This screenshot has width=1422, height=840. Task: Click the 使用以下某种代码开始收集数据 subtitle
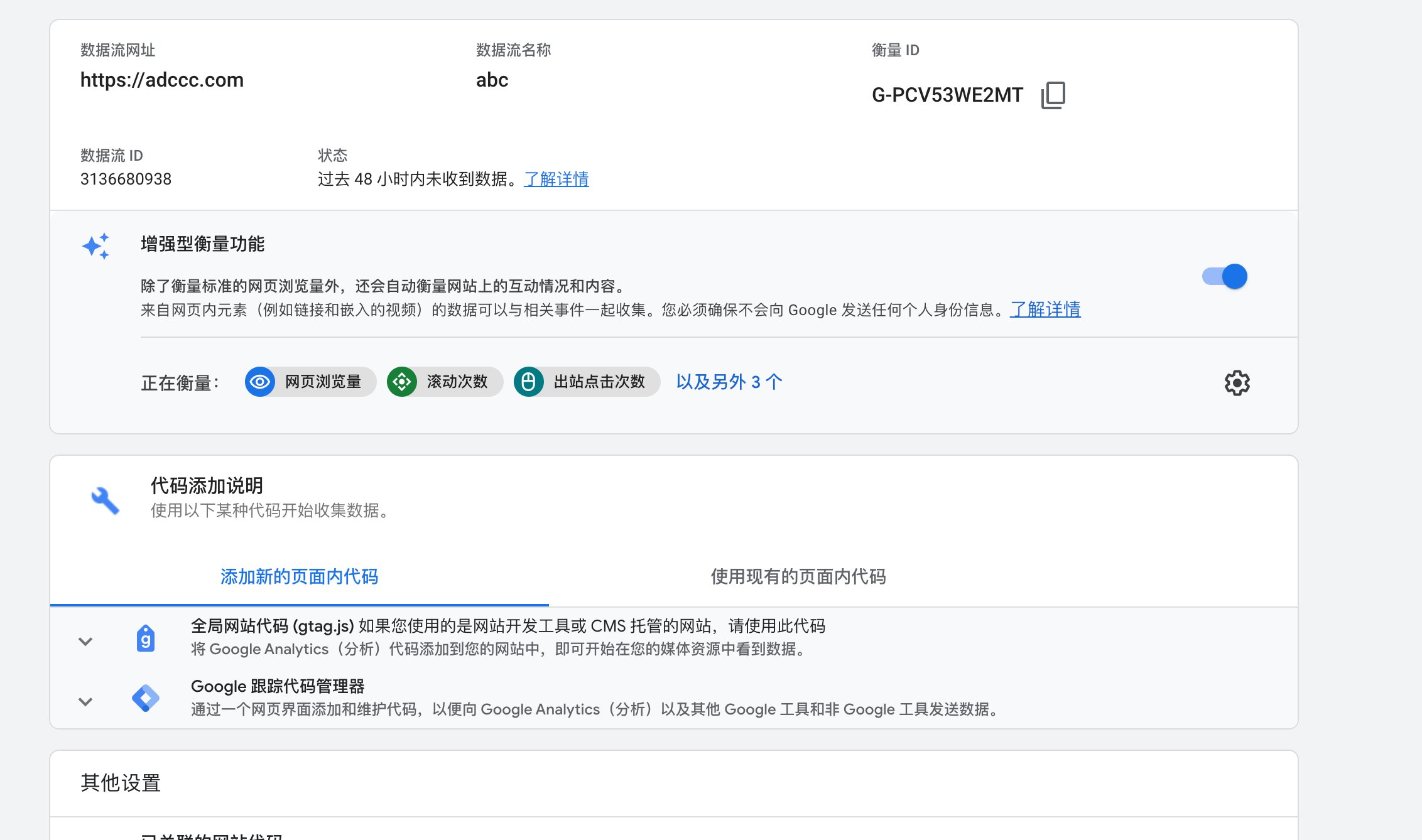click(271, 510)
